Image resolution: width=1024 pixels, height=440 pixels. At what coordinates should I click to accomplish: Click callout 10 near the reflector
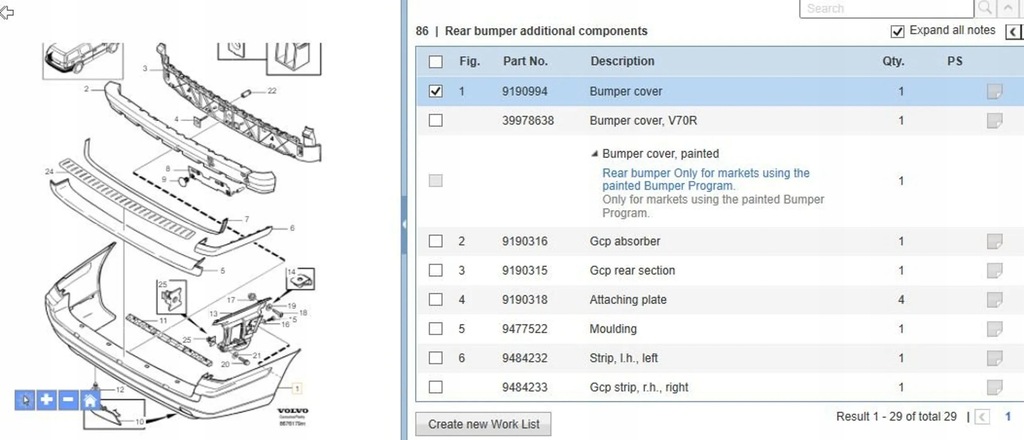coord(140,422)
